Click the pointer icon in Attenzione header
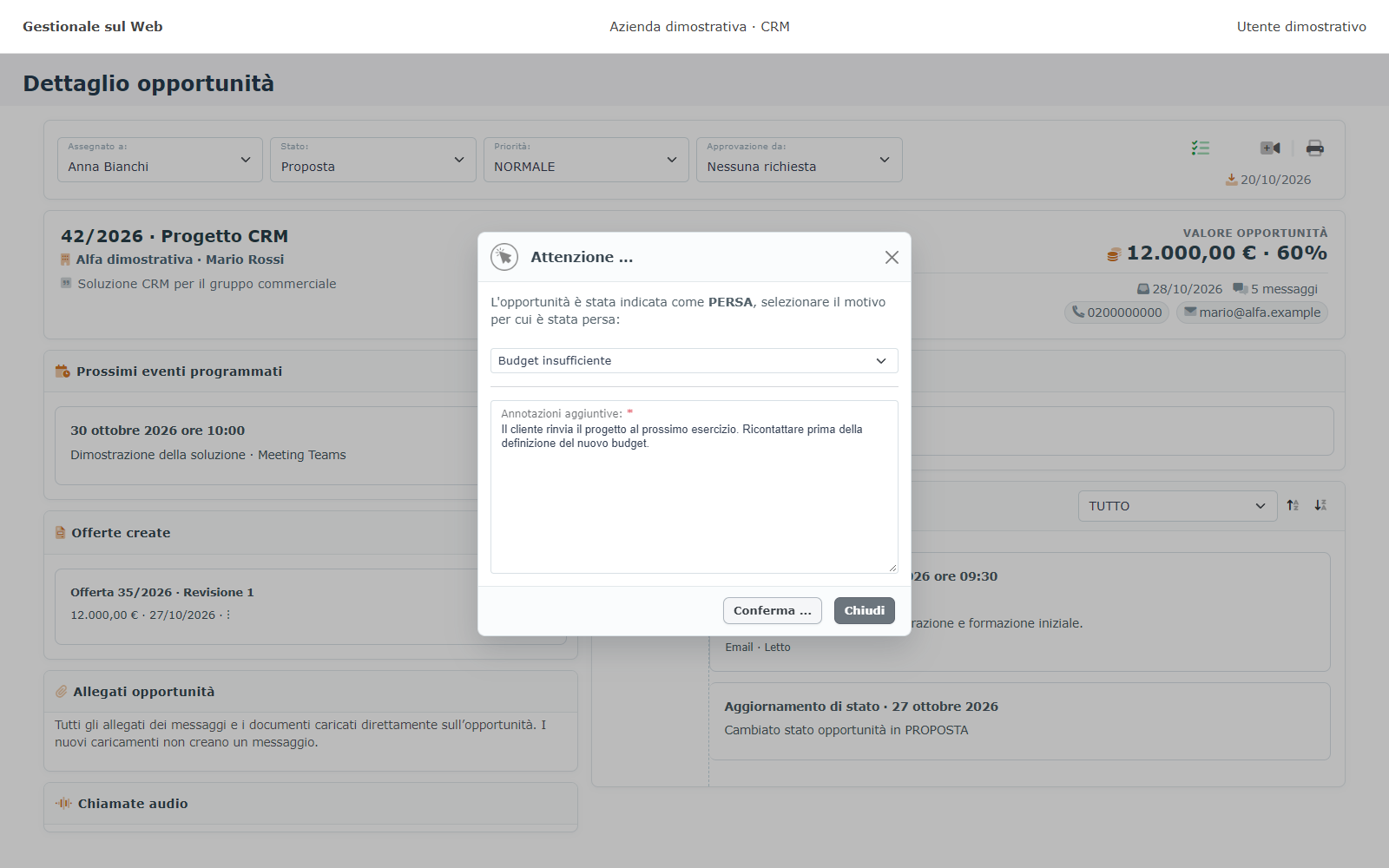Screen dimensions: 1389x868 tap(504, 257)
